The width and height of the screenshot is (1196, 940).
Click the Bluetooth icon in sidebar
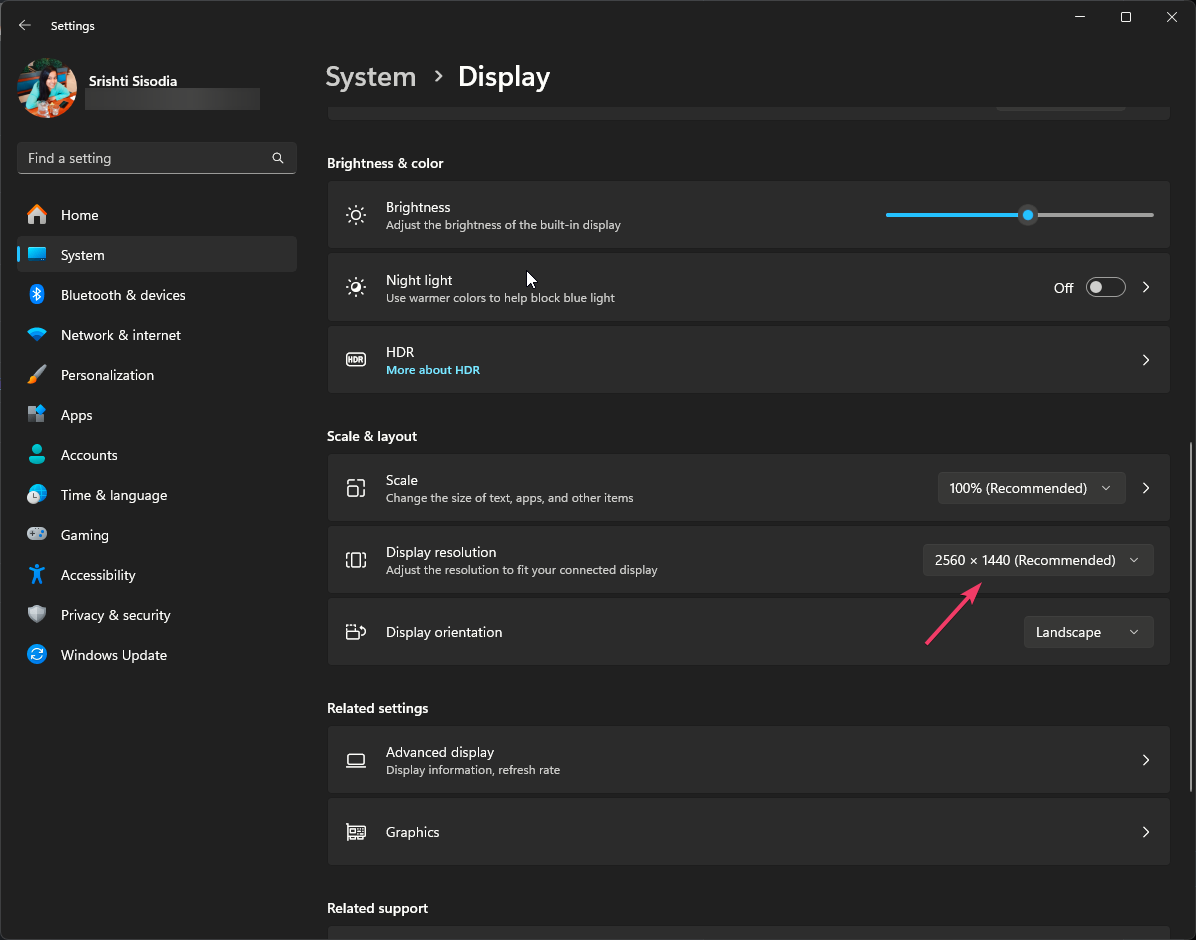pos(37,295)
